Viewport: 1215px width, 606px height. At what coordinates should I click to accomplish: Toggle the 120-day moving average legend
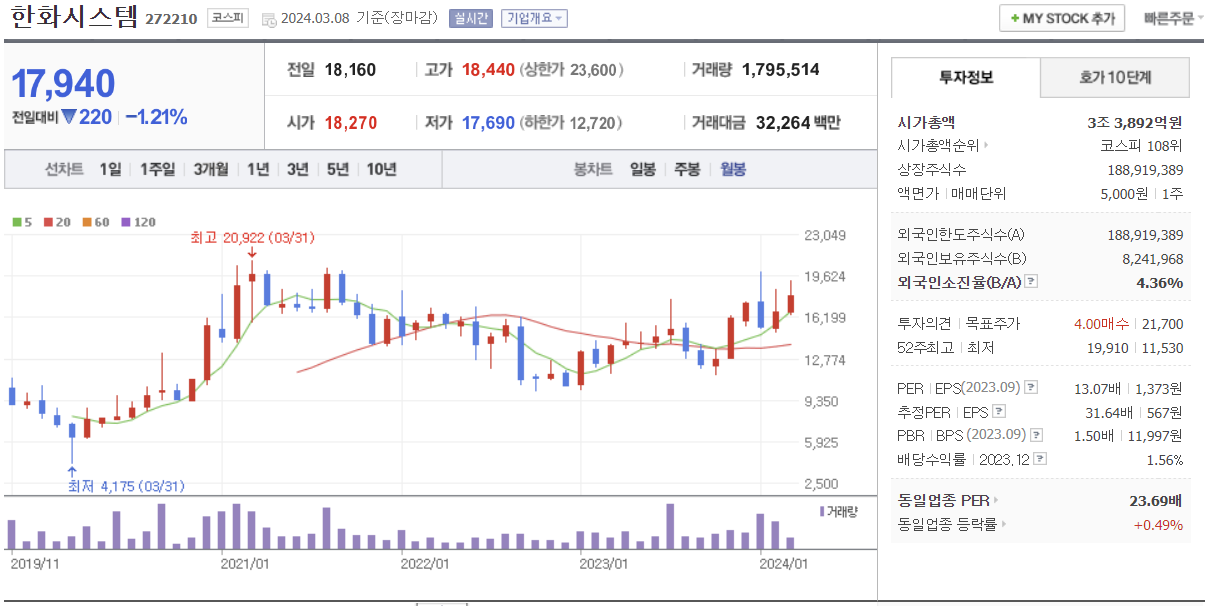pyautogui.click(x=138, y=222)
